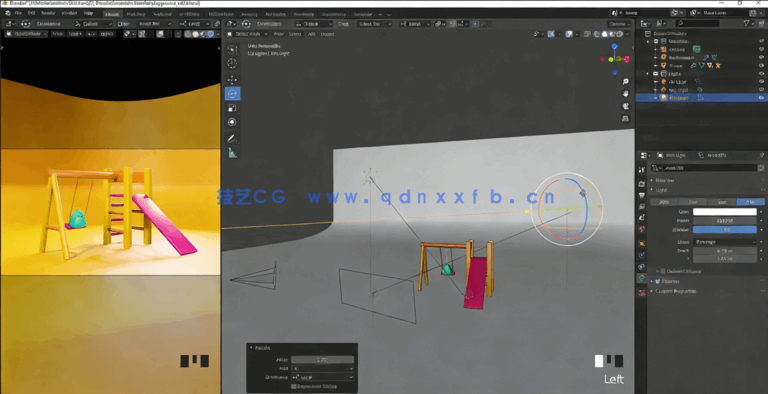This screenshot has height=394, width=768.
Task: Open the Orientation dropdown in operator panel
Action: point(322,377)
